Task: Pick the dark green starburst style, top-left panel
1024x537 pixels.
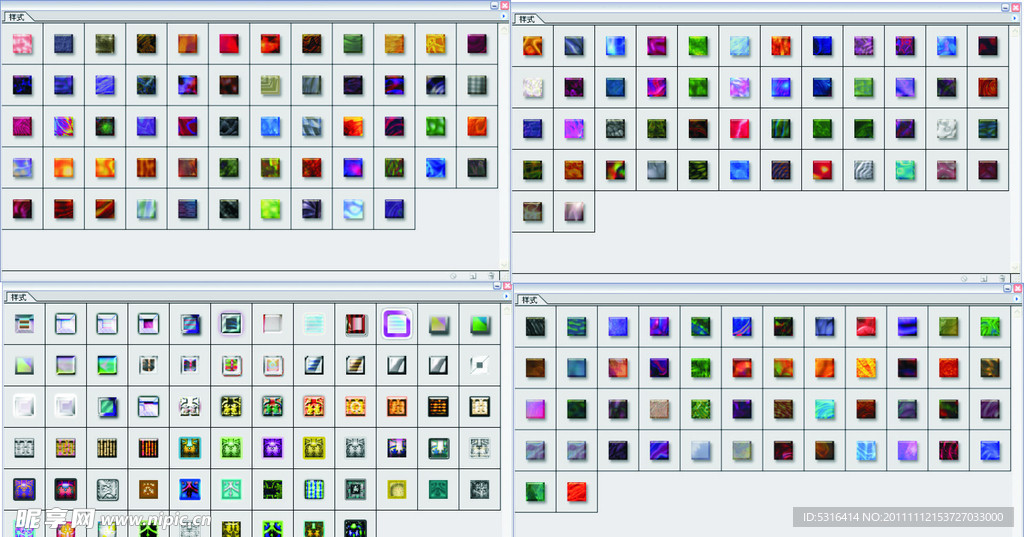Action: pos(104,127)
